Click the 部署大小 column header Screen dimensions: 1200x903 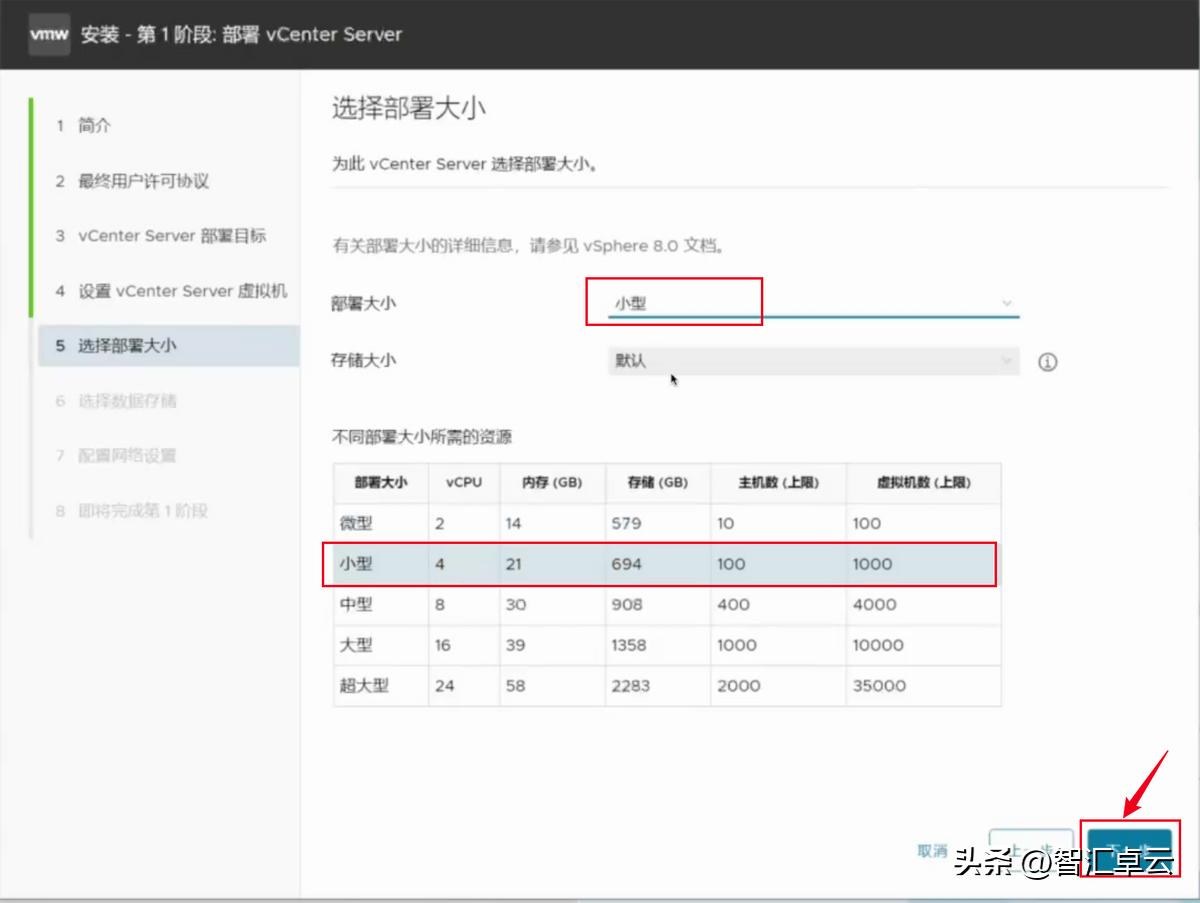(381, 482)
